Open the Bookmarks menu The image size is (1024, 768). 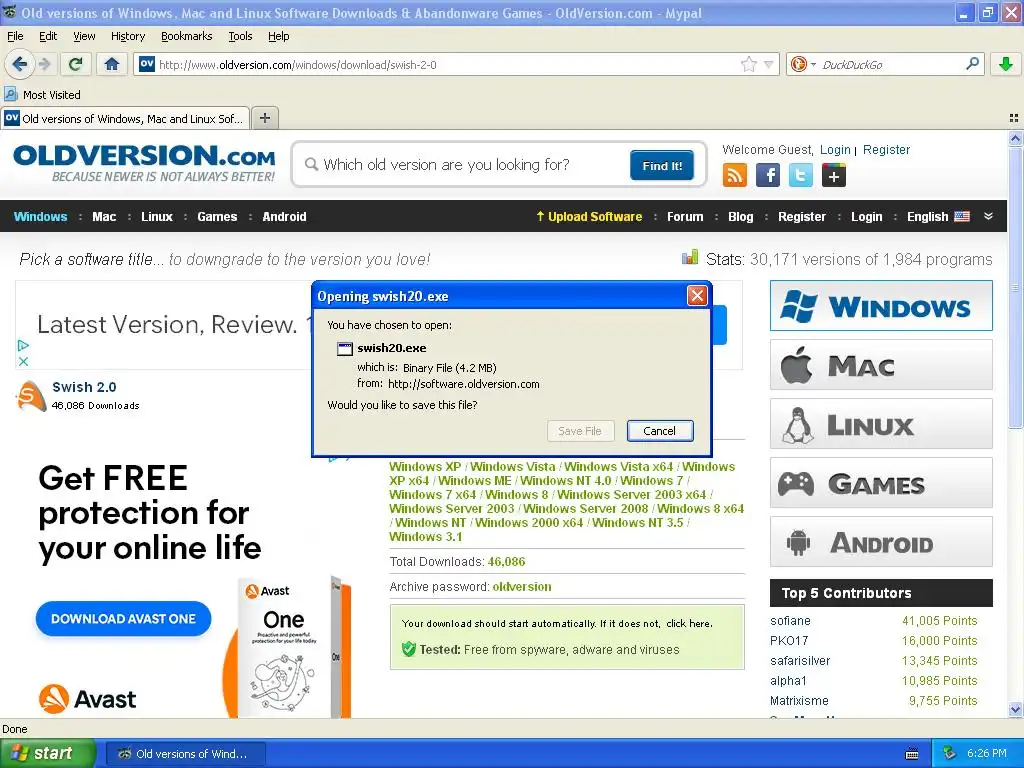(186, 36)
